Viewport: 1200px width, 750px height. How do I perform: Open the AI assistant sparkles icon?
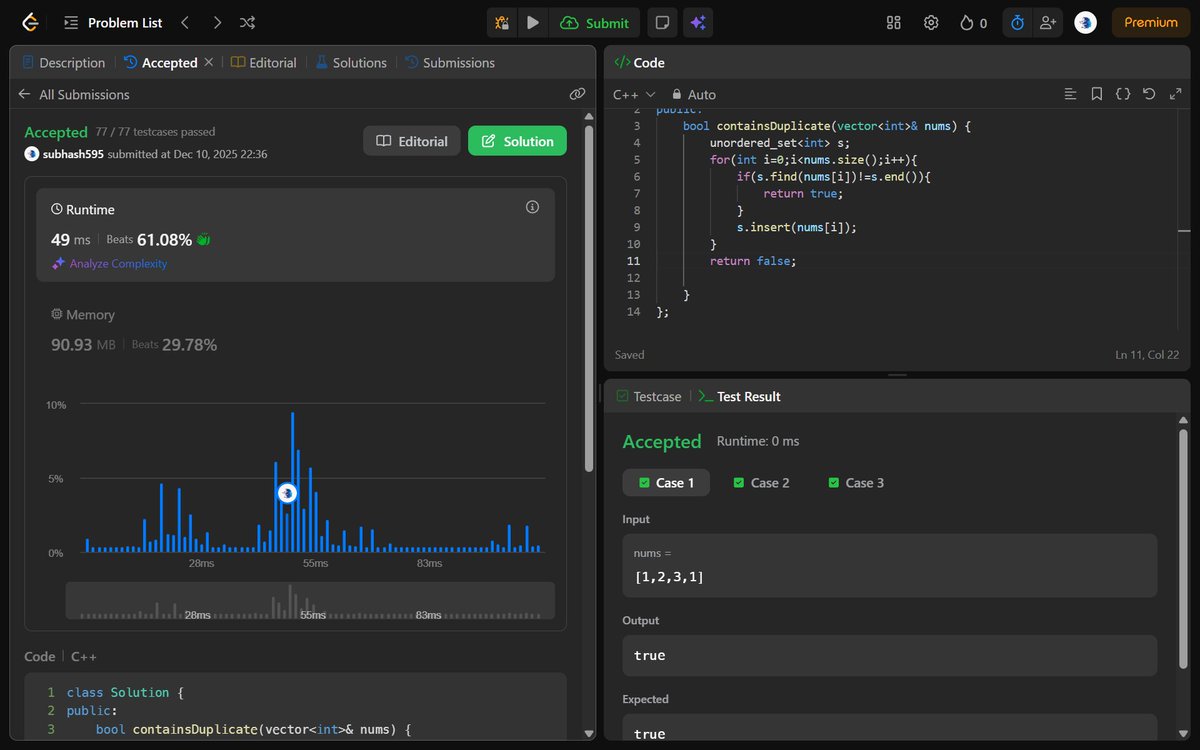(697, 22)
